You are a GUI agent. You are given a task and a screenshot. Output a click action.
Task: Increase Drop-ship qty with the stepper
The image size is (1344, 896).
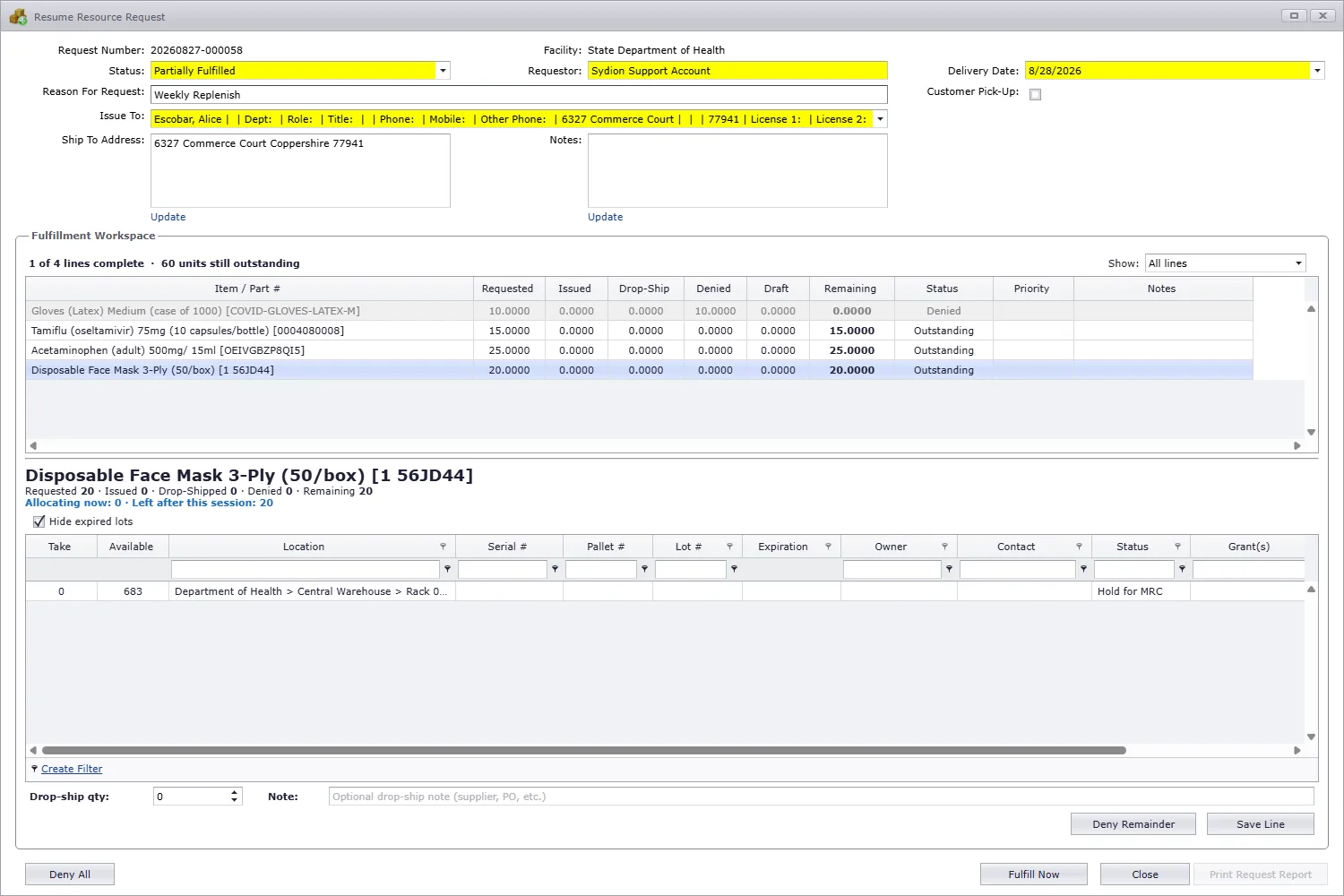[x=235, y=792]
